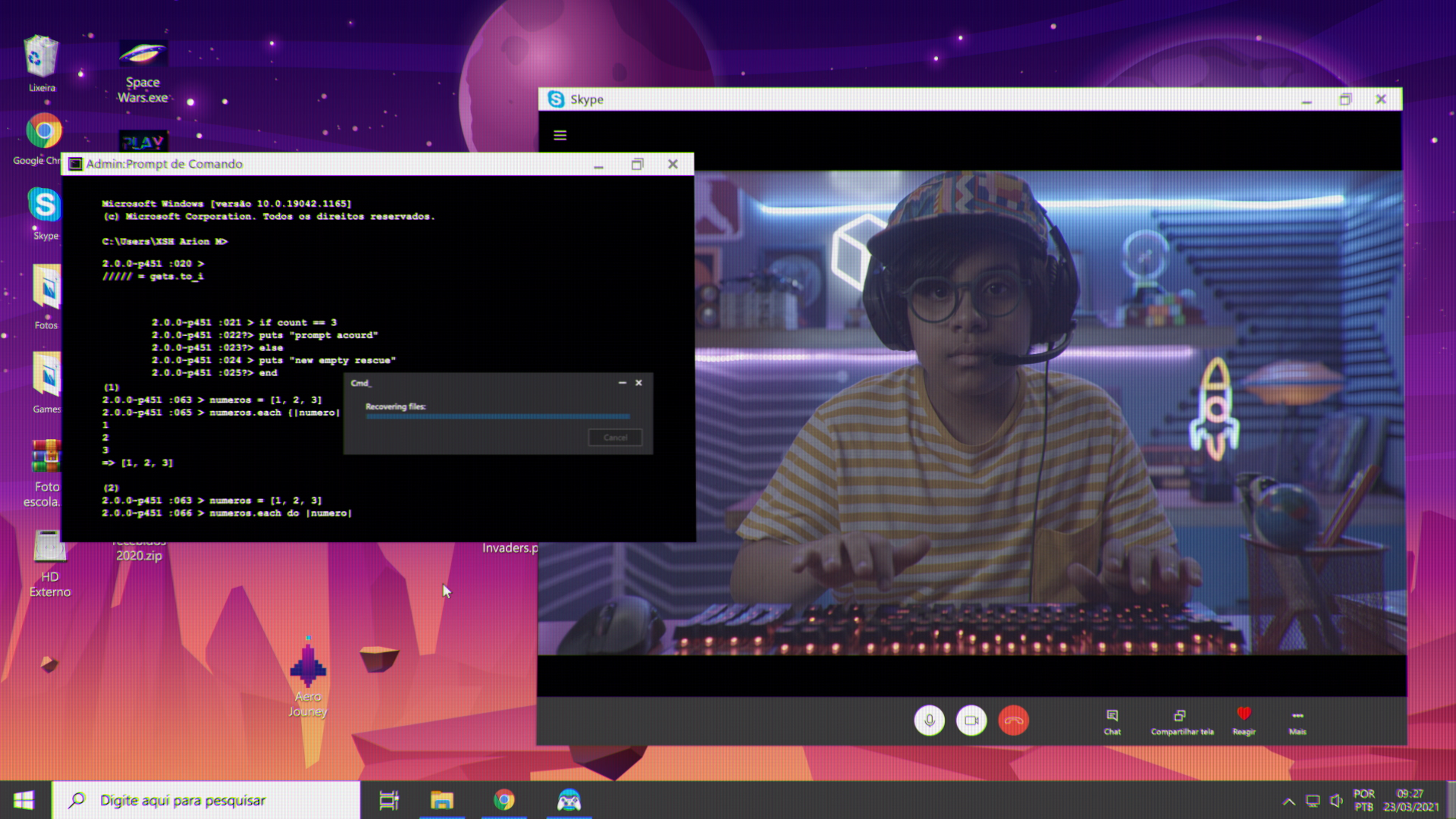Viewport: 1456px width, 819px height.
Task: Click the Recovering files progress bar
Action: pyautogui.click(x=497, y=416)
